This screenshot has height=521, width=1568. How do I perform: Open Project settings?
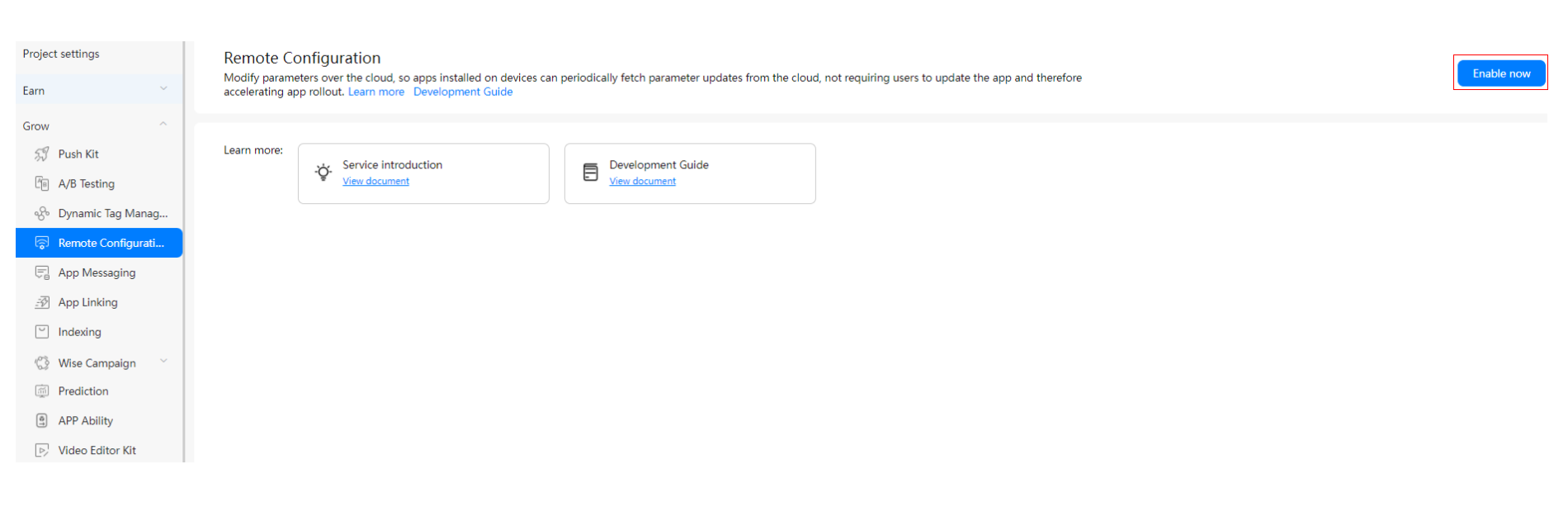63,54
